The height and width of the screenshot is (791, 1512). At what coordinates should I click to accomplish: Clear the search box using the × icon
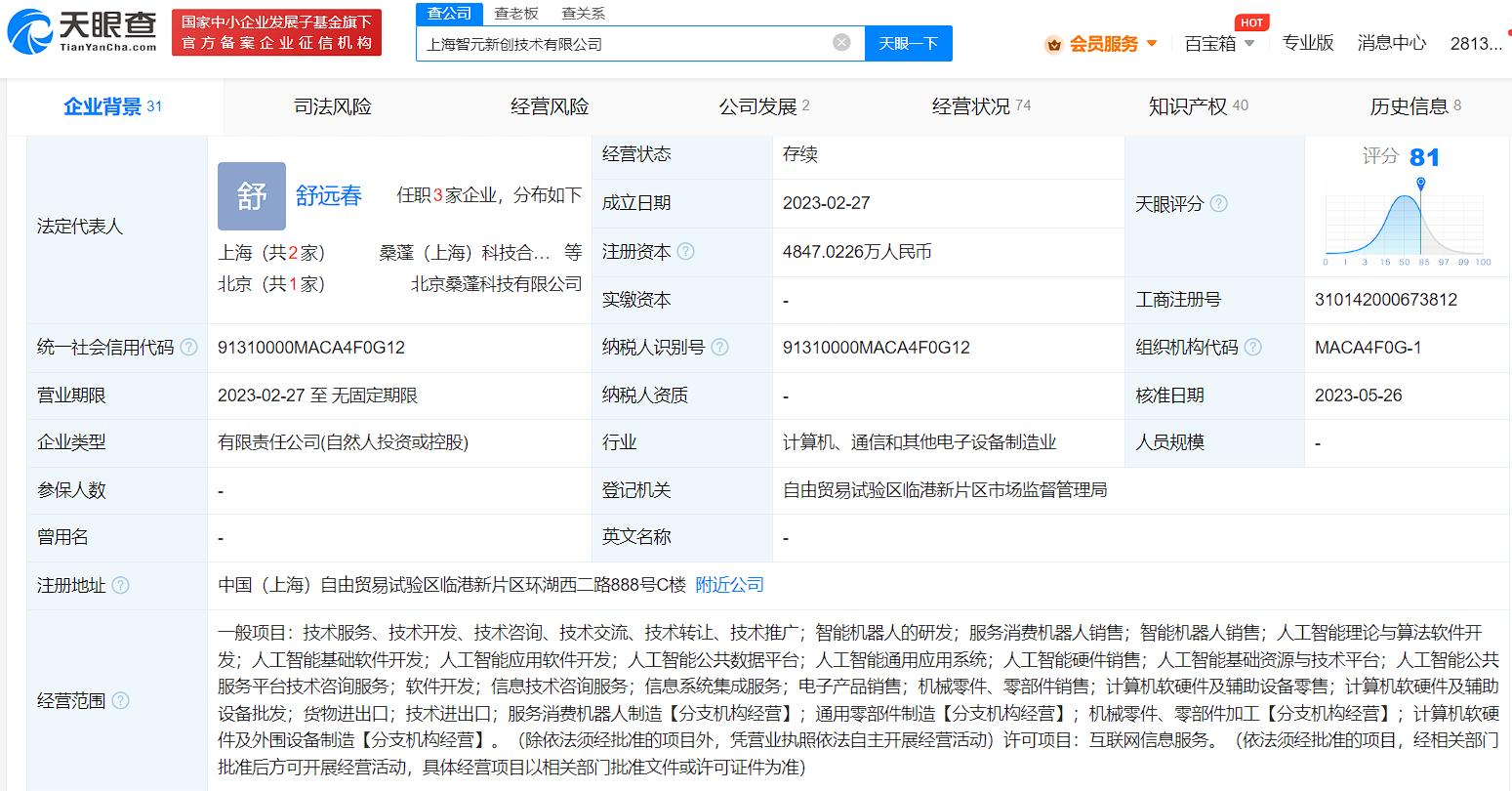[841, 42]
